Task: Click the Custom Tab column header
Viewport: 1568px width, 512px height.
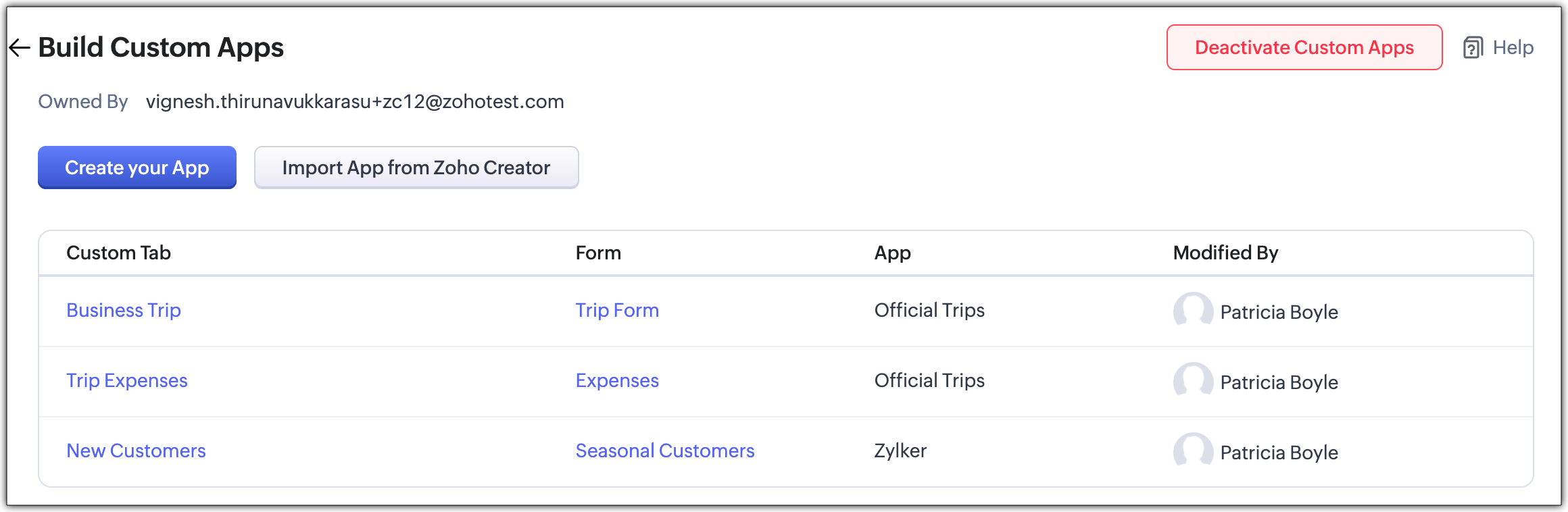Action: tap(118, 253)
